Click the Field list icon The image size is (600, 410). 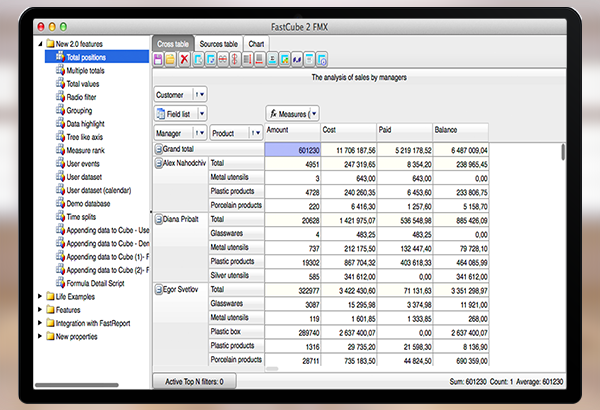[160, 114]
